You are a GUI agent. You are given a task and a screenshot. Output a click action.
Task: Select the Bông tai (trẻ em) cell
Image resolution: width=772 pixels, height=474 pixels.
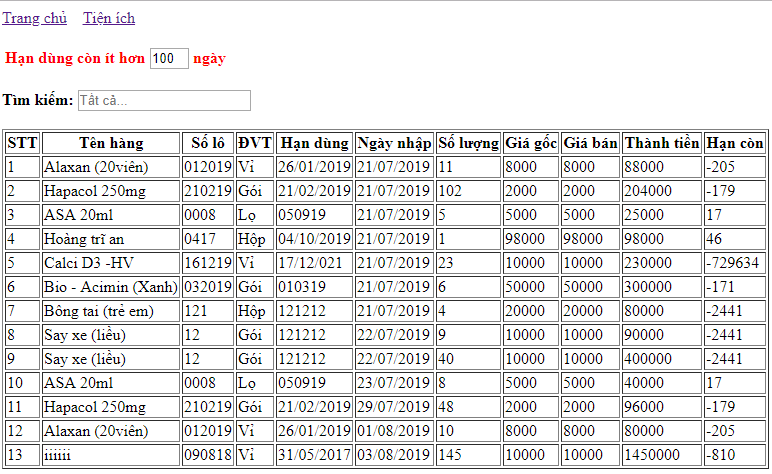pos(111,311)
